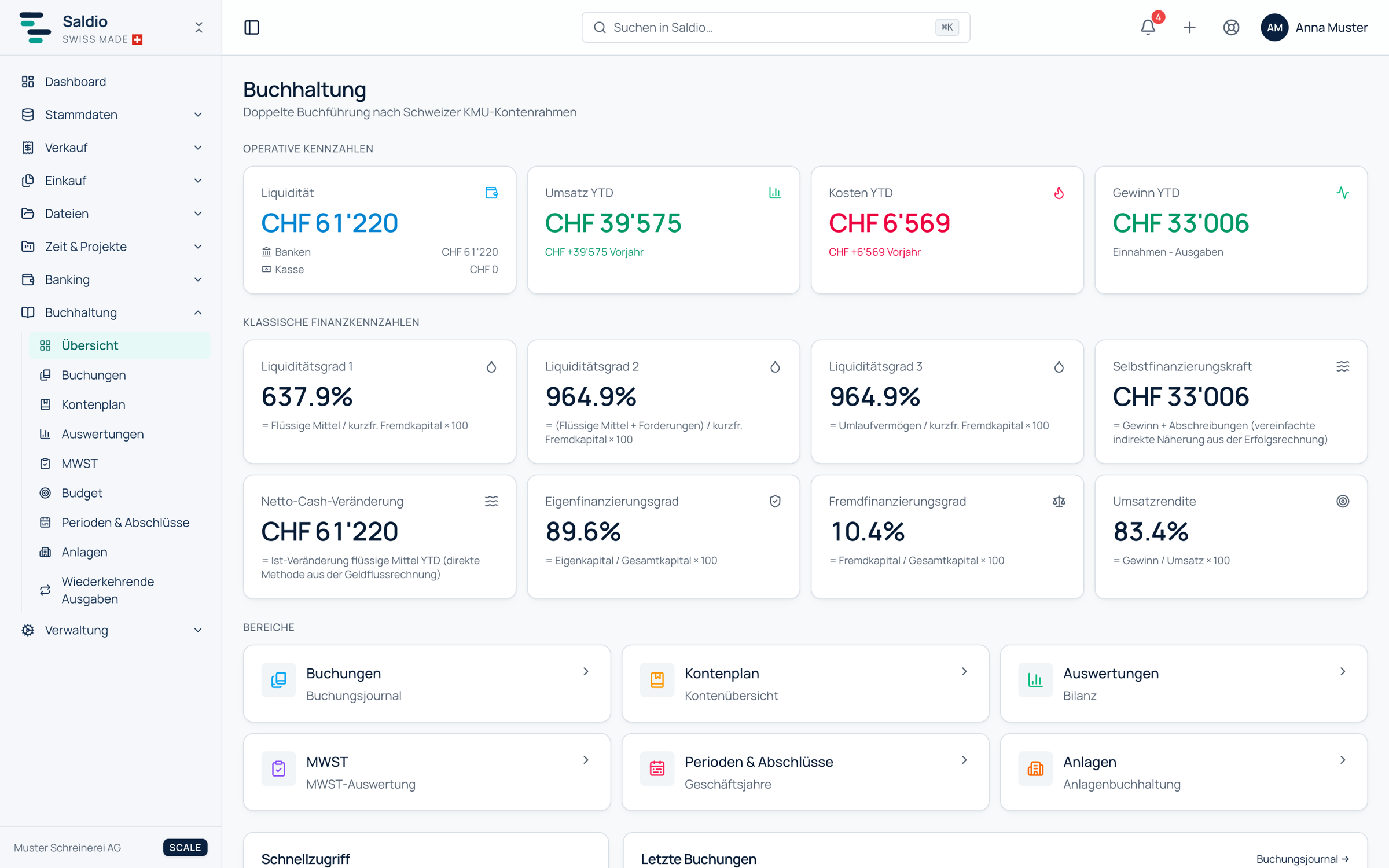
Task: Click bar chart icon on Umsatz YTD card
Action: point(775,193)
